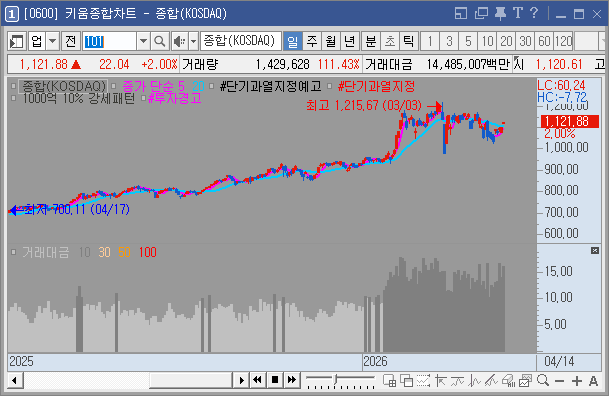Zoom out with the minus icon

click(x=559, y=381)
